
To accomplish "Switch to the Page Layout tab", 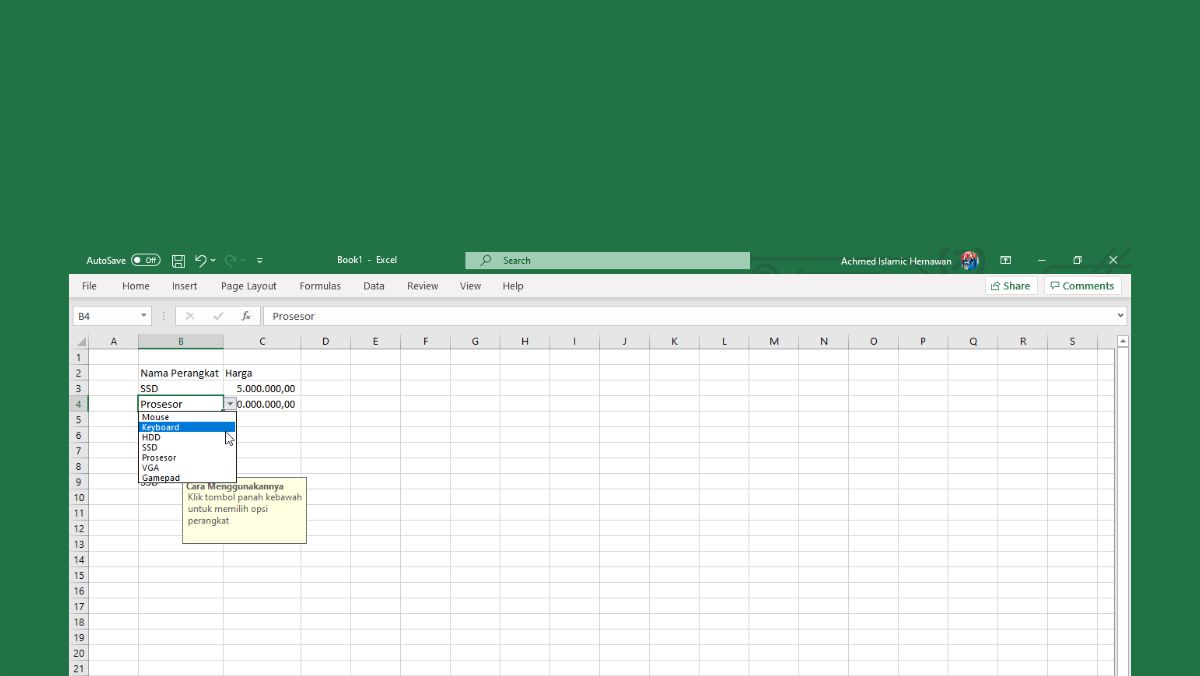I will point(249,286).
